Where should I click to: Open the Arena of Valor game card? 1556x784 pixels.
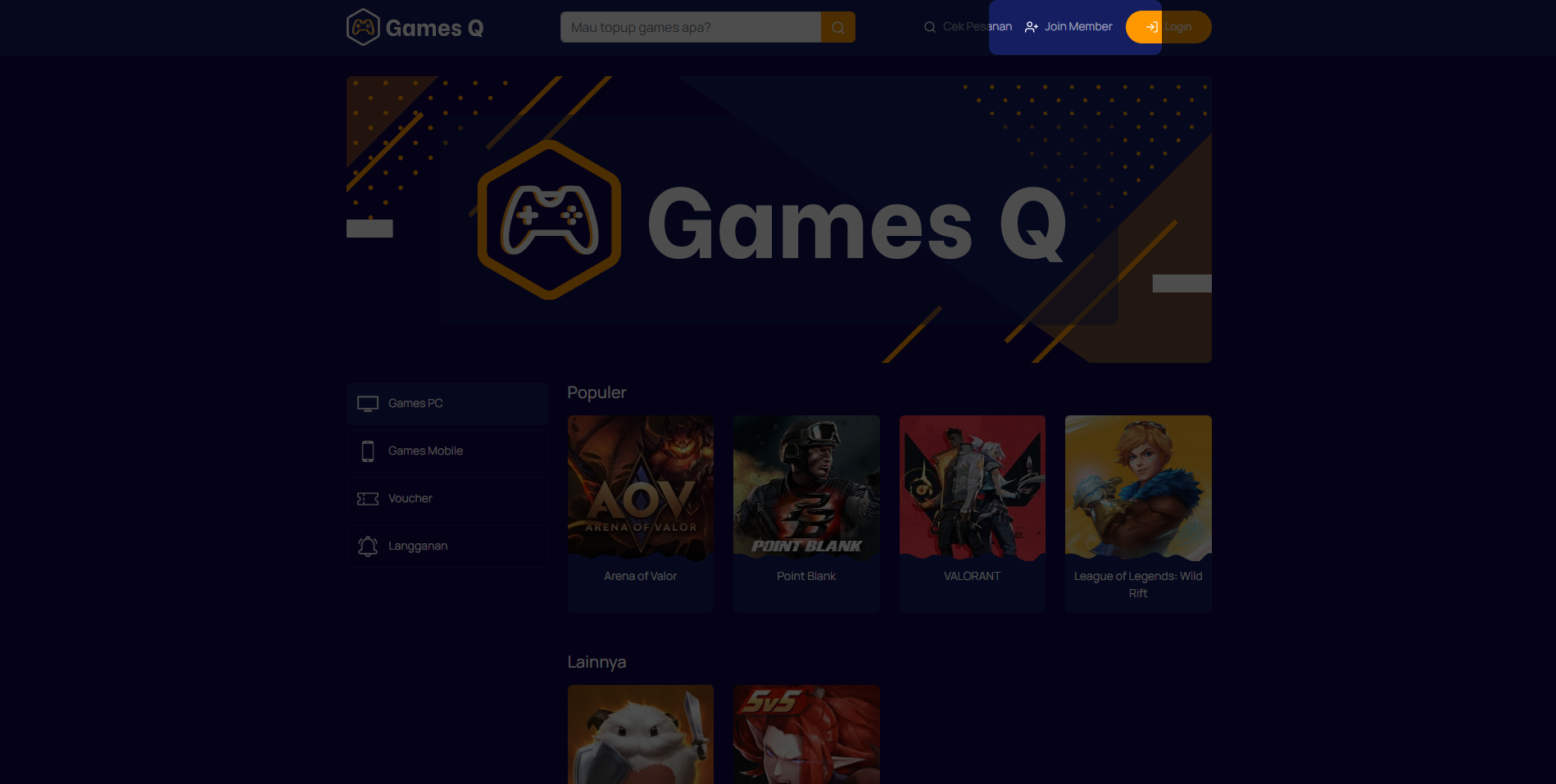[x=641, y=514]
